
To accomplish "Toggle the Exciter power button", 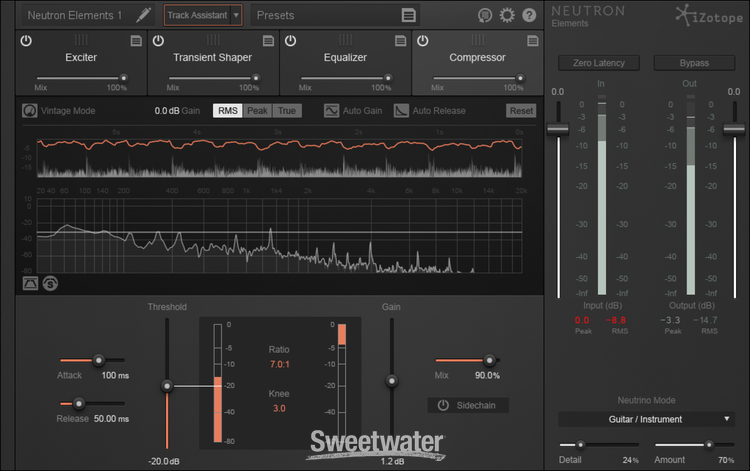I will (x=26, y=41).
